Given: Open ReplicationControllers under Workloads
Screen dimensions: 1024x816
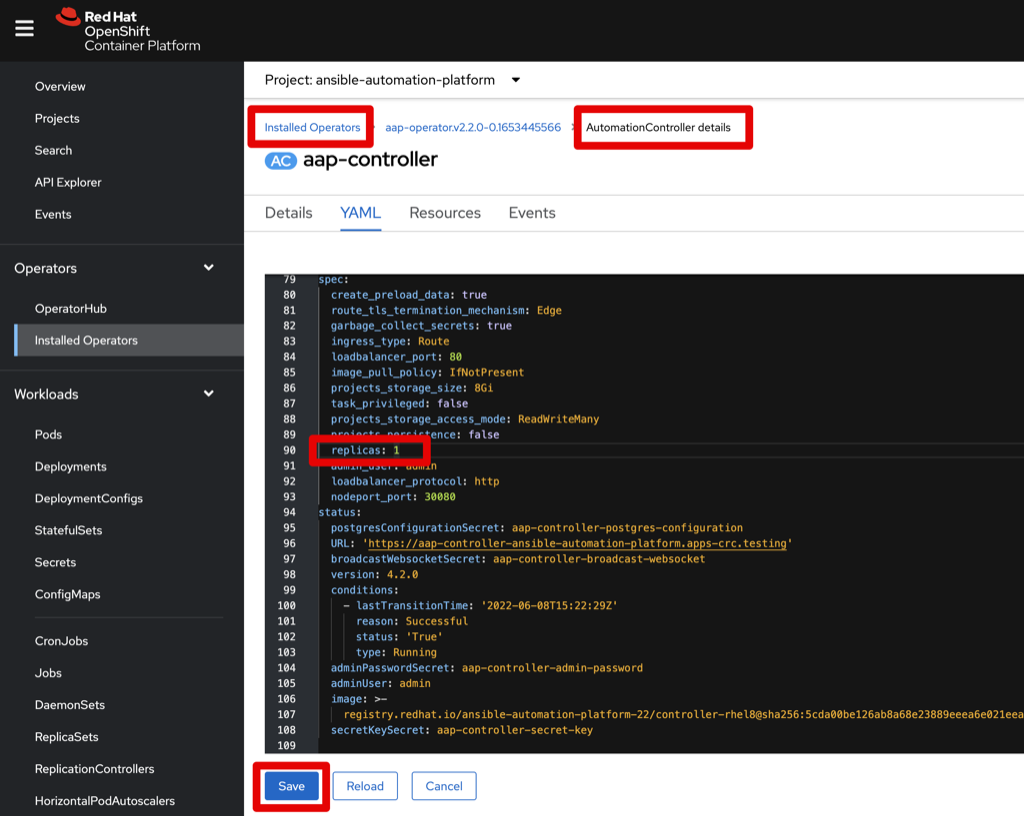Looking at the screenshot, I should pyautogui.click(x=95, y=769).
